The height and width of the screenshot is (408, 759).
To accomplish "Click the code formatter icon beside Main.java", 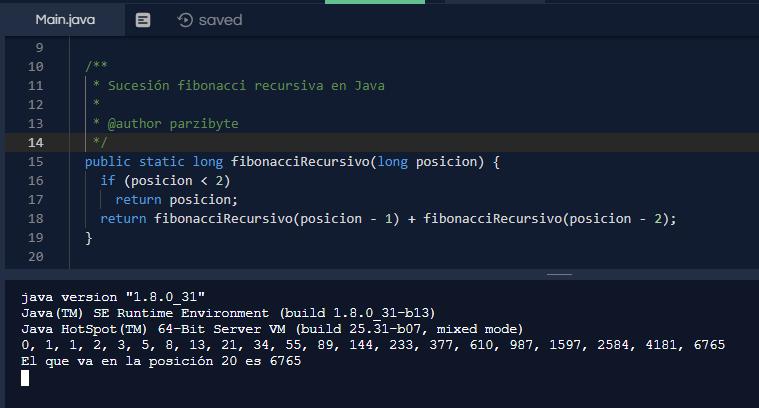I will point(143,20).
